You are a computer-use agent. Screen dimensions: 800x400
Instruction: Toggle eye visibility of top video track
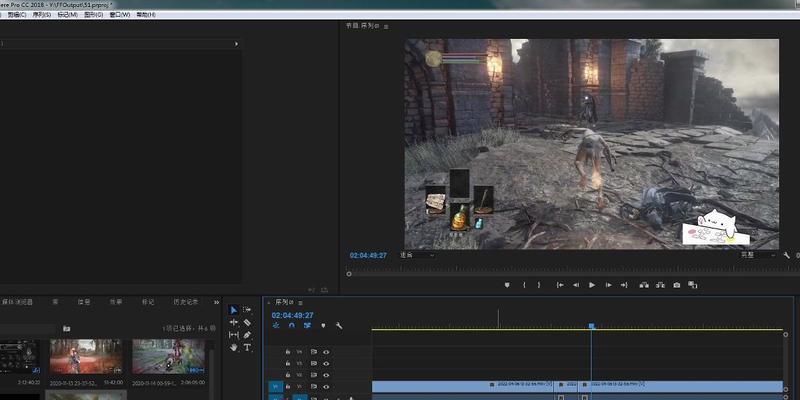[x=326, y=352]
